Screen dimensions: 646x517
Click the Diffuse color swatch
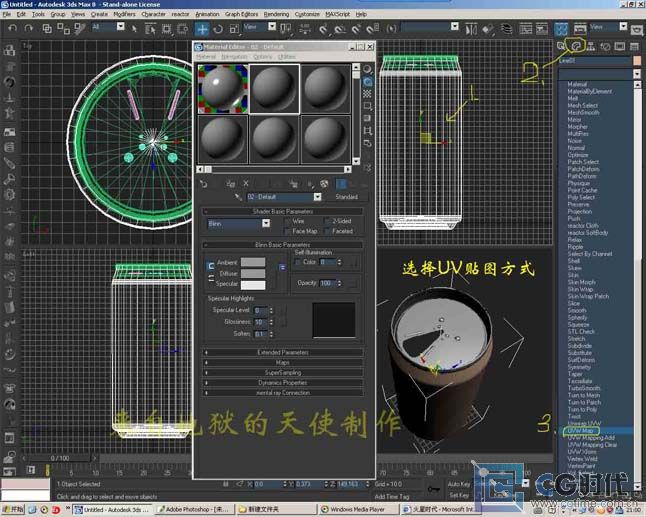[253, 274]
